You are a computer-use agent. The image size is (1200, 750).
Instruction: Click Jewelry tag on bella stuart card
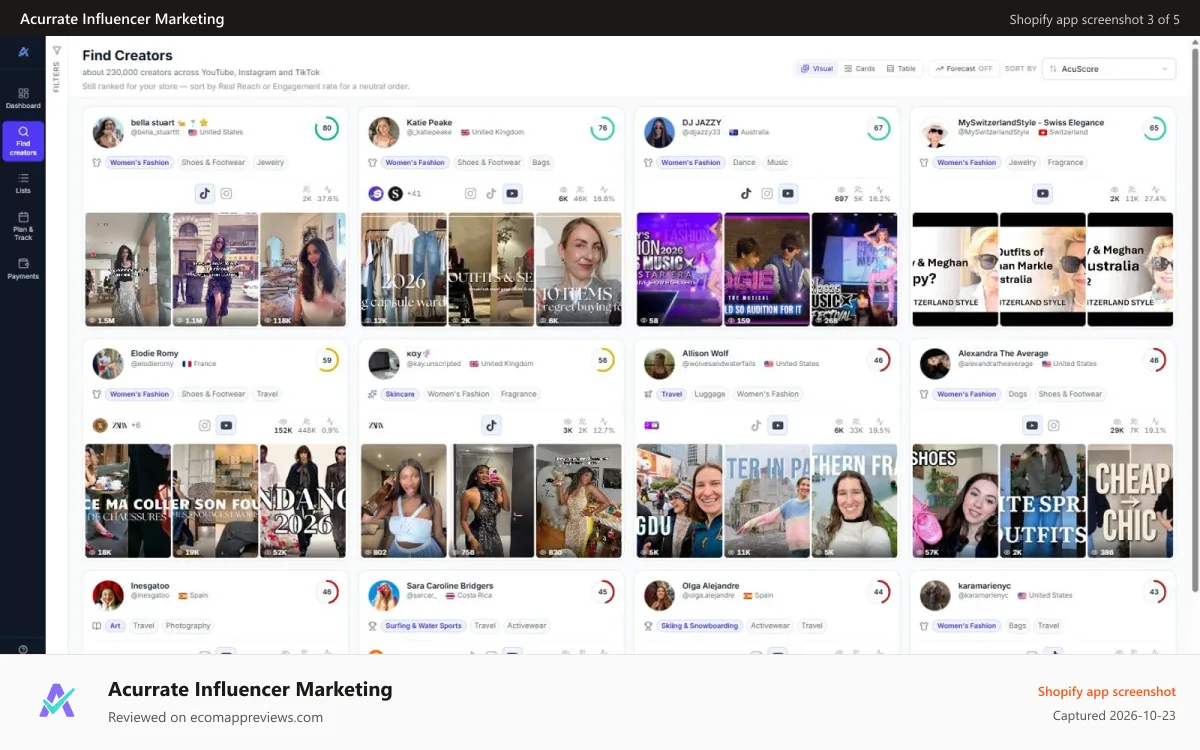pos(270,162)
